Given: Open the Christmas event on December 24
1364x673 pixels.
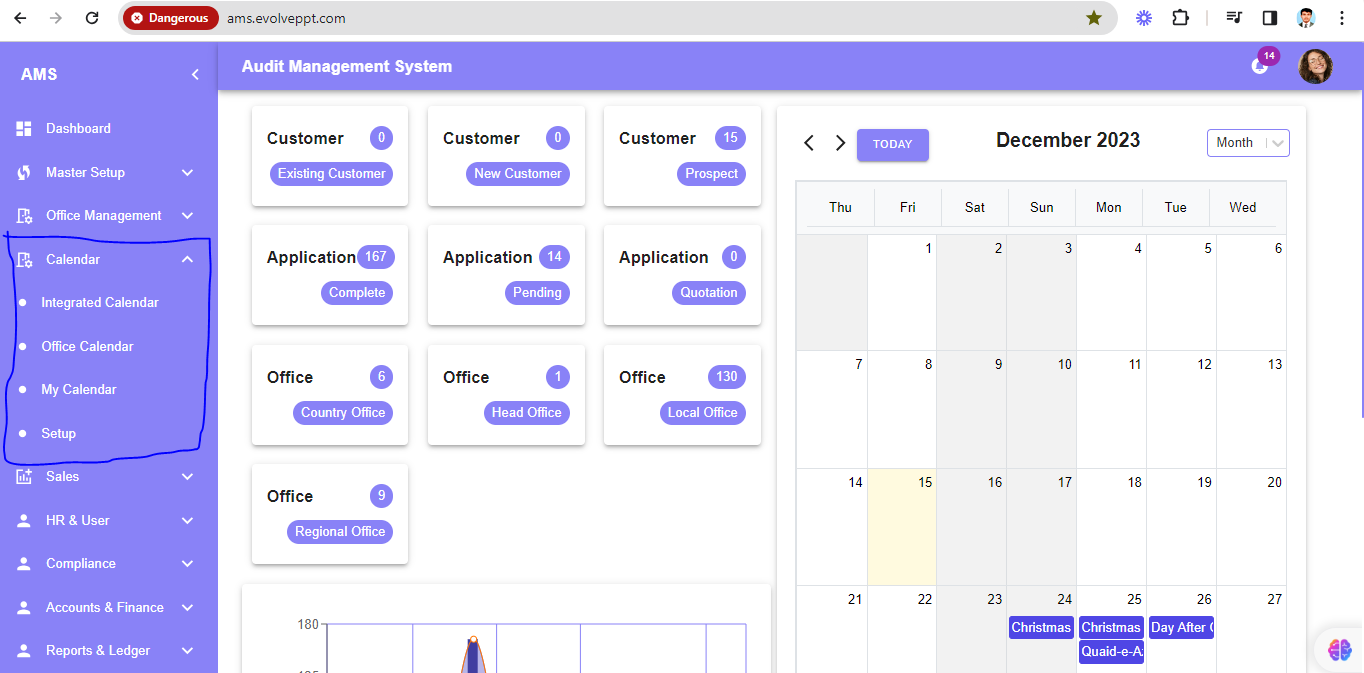Looking at the screenshot, I should click(1041, 627).
